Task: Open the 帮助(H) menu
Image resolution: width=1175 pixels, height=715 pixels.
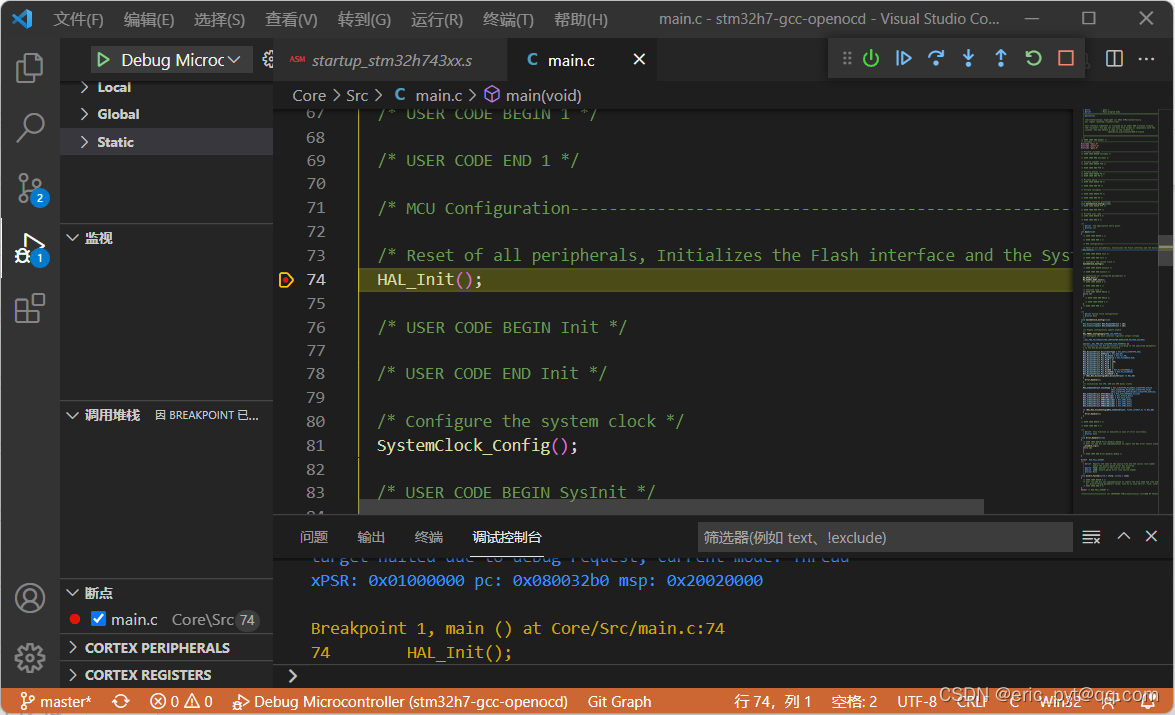Action: 581,19
